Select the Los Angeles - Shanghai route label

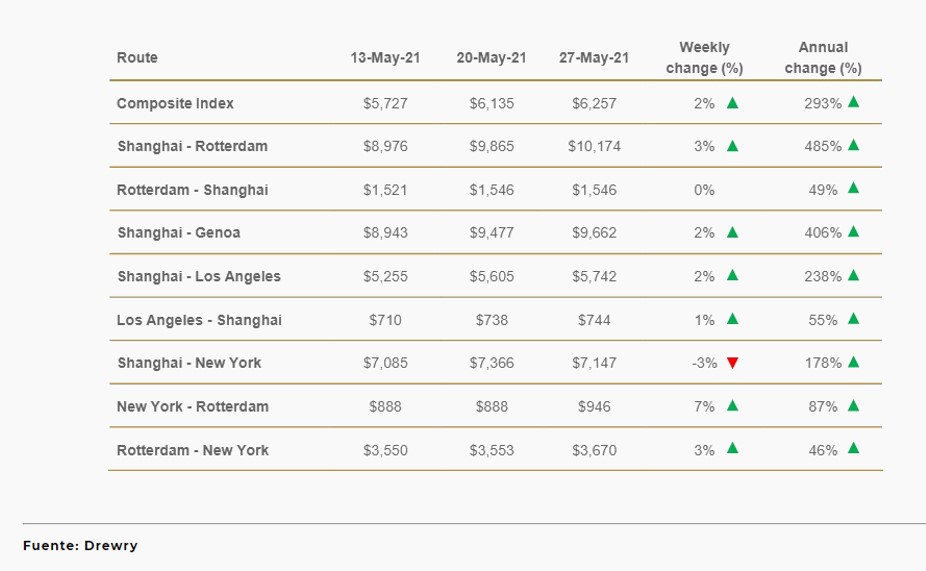[x=199, y=320]
